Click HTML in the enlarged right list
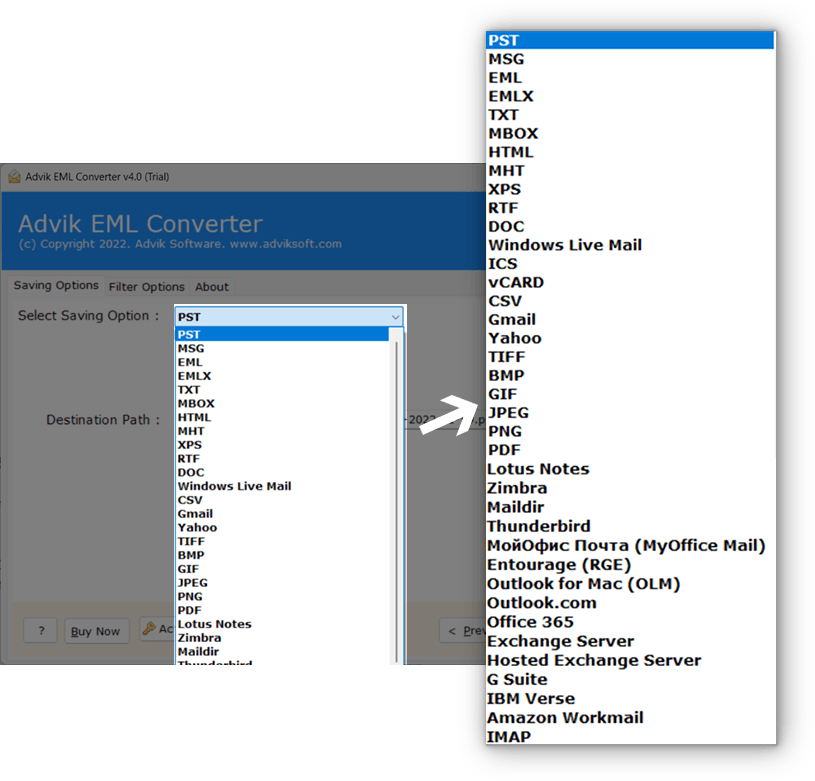The width and height of the screenshot is (815, 781). tap(630, 152)
